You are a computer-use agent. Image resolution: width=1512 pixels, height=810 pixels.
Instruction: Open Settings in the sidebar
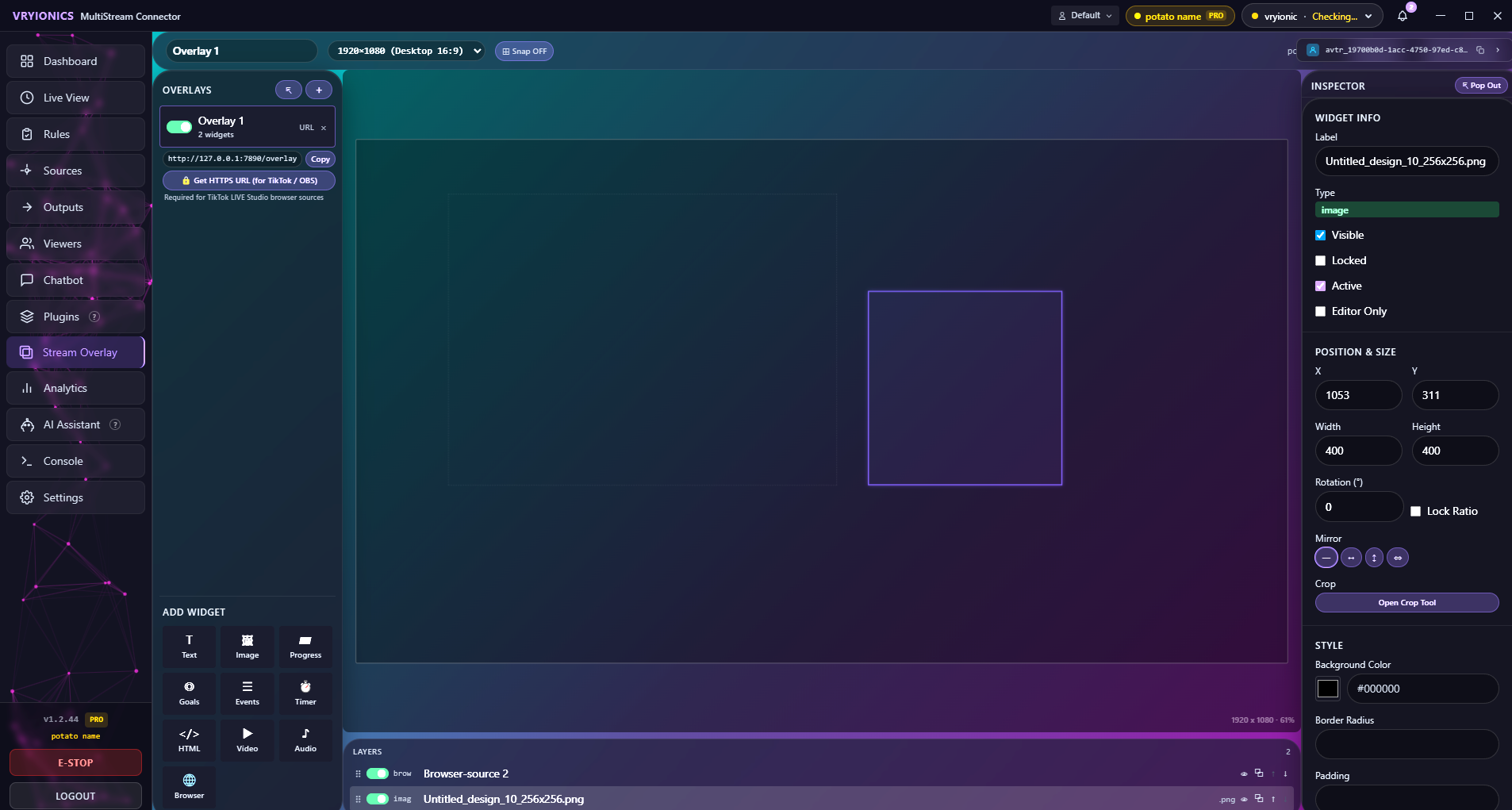pyautogui.click(x=75, y=497)
